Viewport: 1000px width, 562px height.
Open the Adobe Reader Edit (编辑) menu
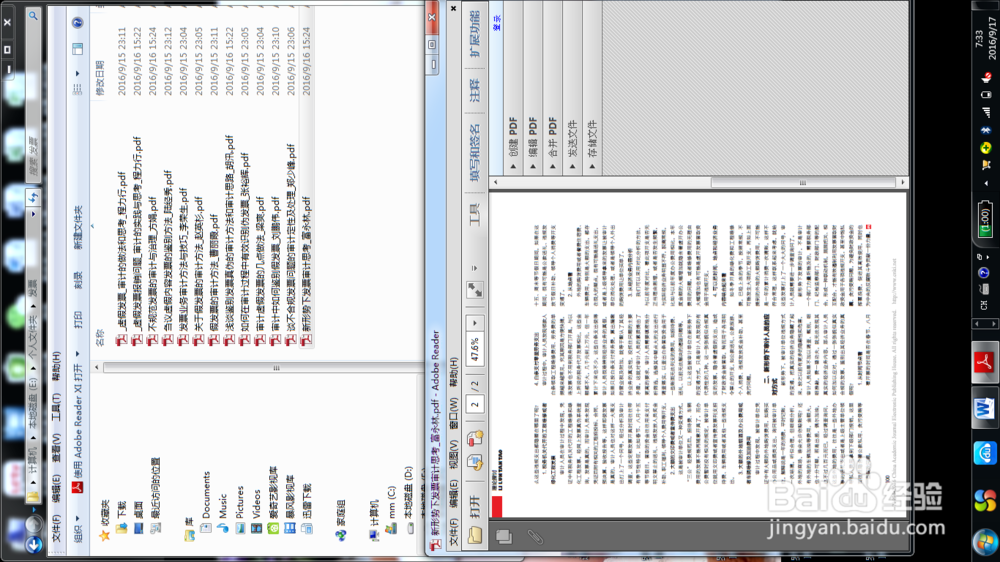[453, 493]
